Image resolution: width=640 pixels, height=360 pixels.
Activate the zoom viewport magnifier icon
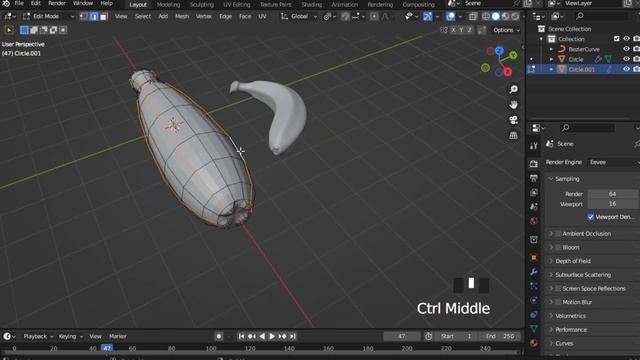point(513,89)
